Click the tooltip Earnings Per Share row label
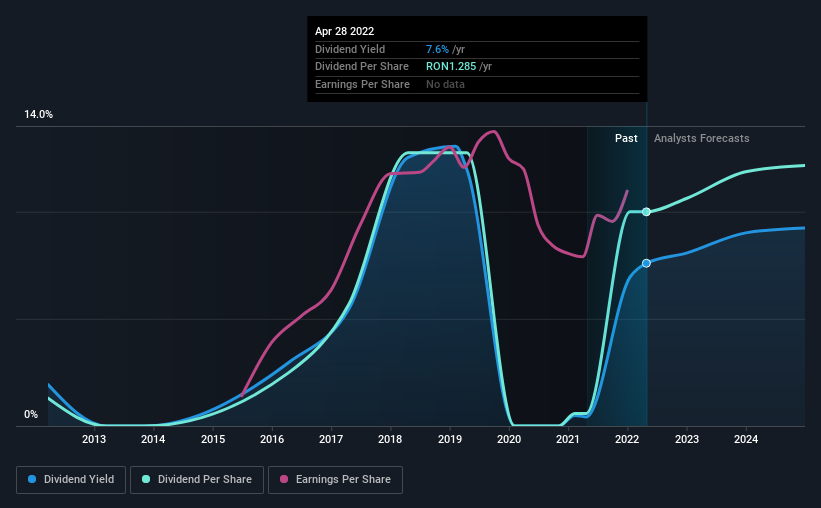 click(x=362, y=84)
